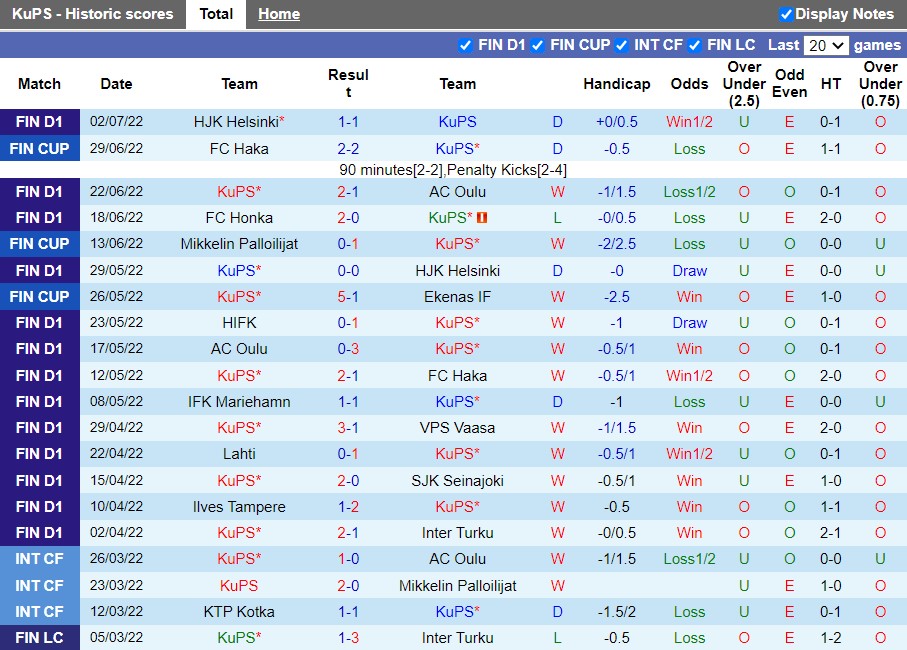Click the KTP Kotka team name

(239, 612)
